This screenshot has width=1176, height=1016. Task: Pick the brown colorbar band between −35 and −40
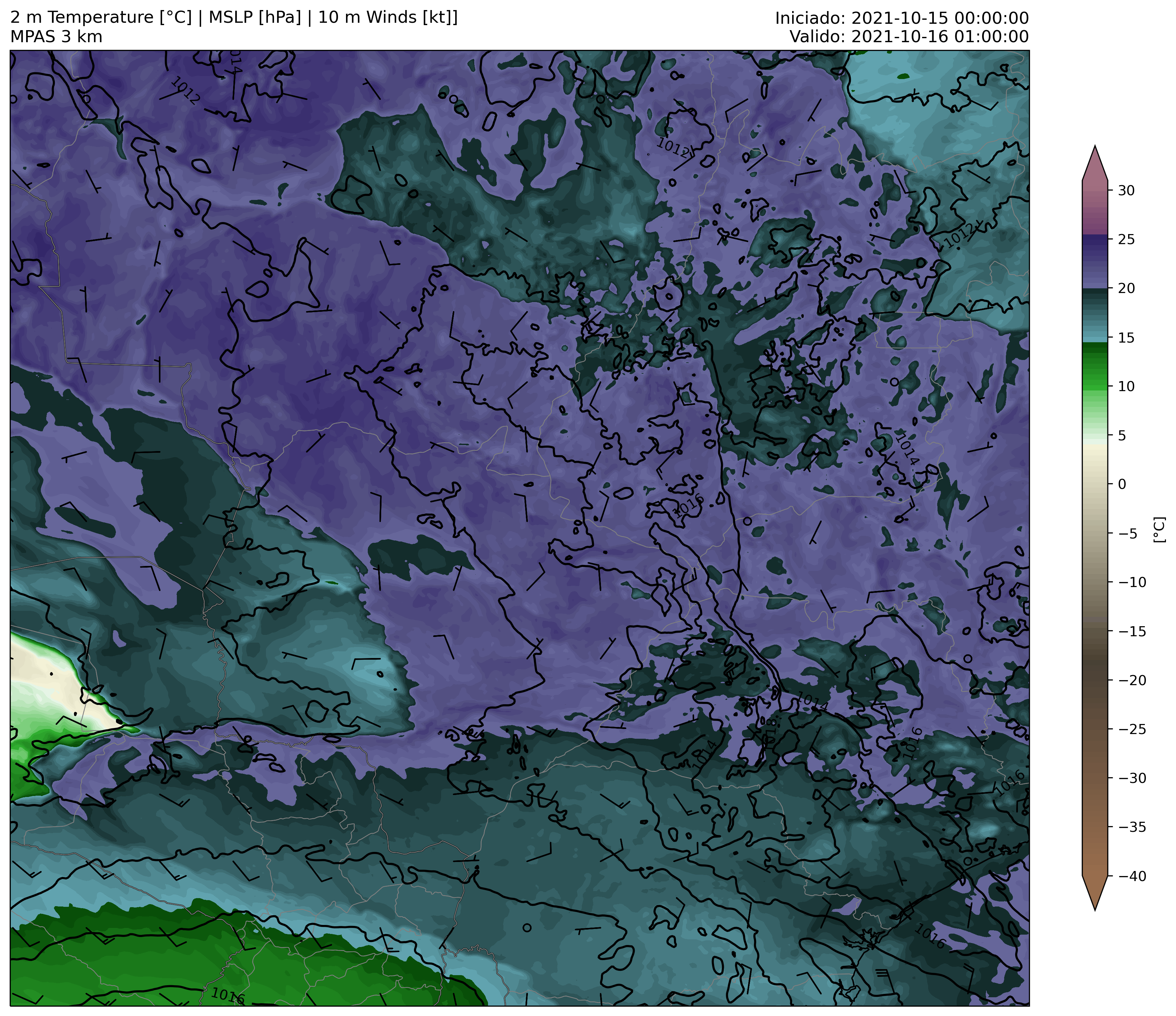coord(1095,852)
